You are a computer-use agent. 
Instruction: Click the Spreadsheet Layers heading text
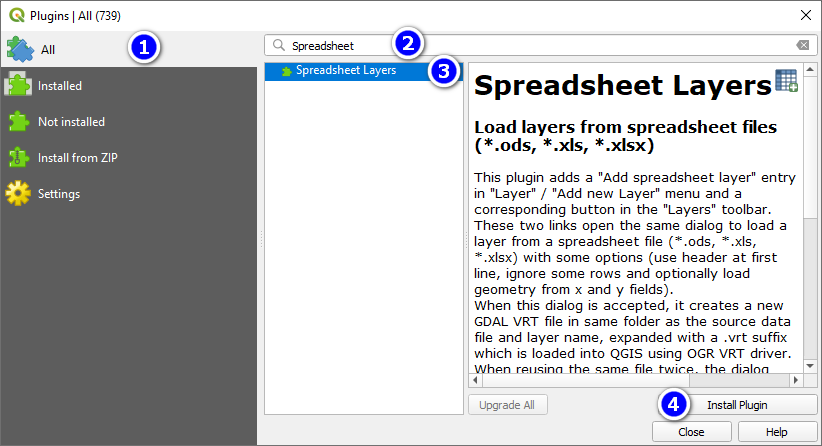coord(623,85)
